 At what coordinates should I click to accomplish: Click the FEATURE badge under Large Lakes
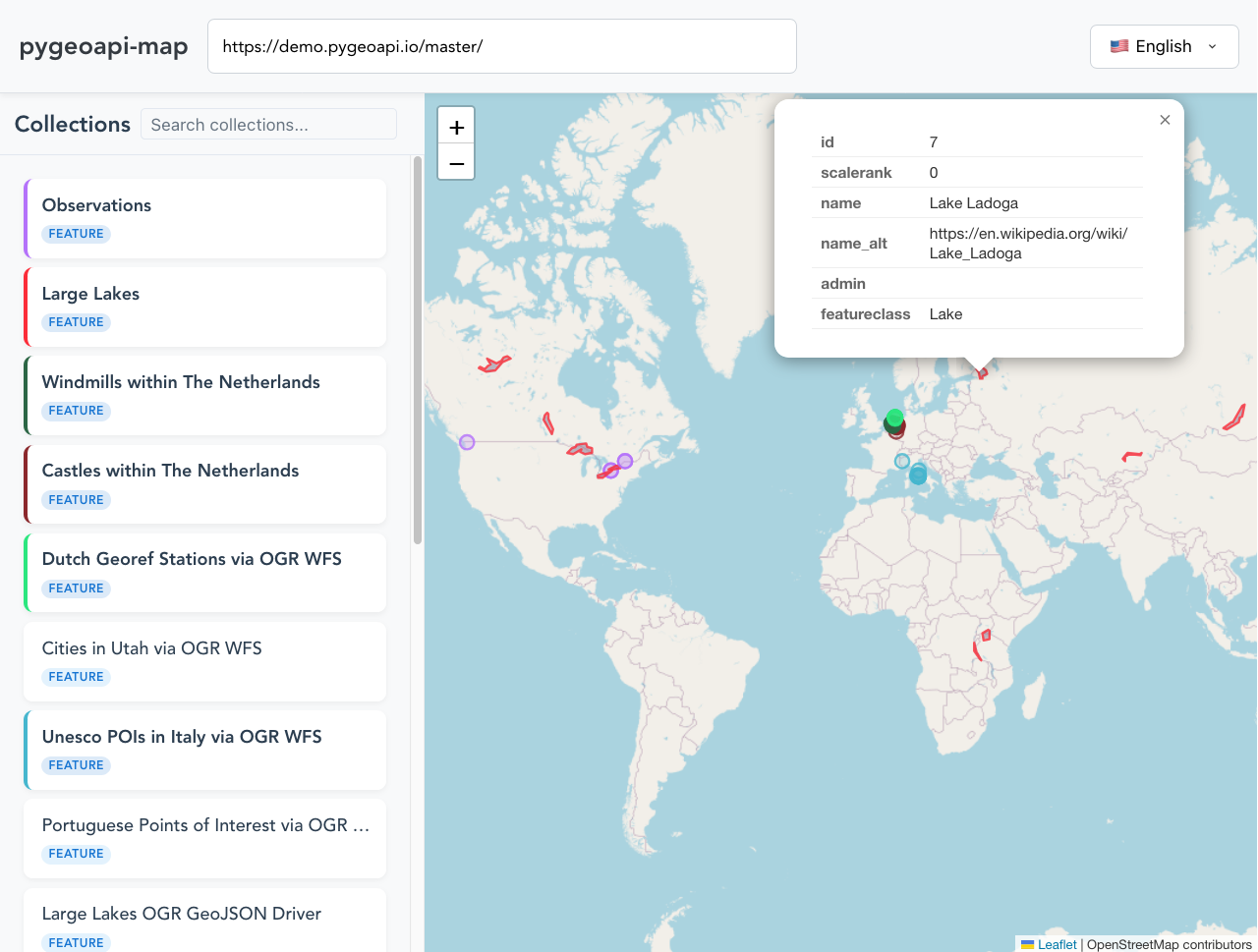click(x=76, y=322)
